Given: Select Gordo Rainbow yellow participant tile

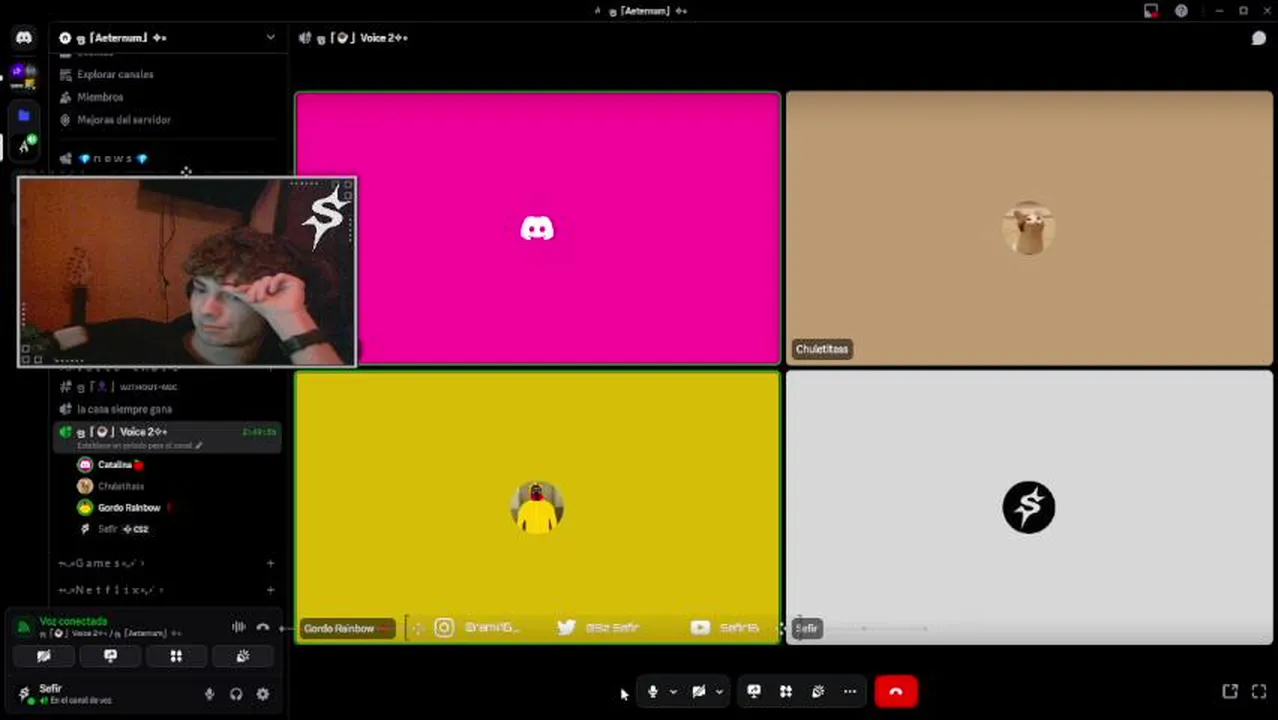Looking at the screenshot, I should click(538, 507).
